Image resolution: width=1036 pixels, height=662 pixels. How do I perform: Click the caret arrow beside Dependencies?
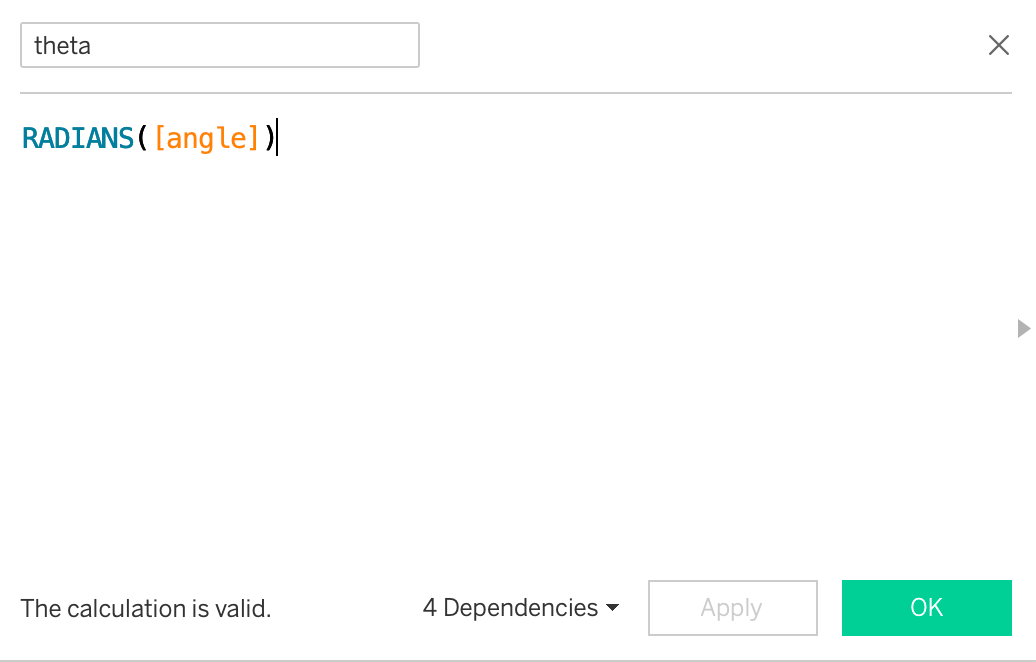click(612, 608)
